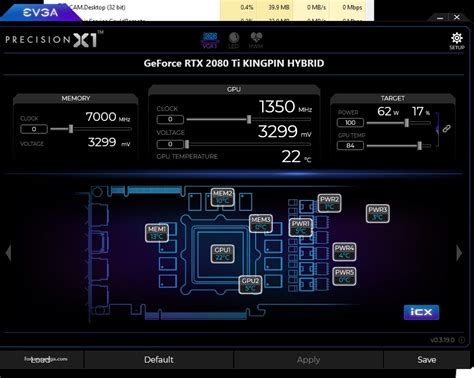The width and height of the screenshot is (474, 378).
Task: Click the GPU clock slider handle
Action: point(249,119)
